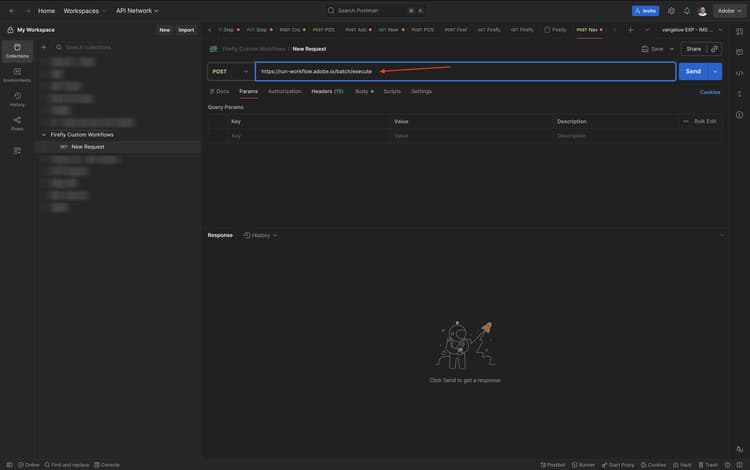Open the POST method dropdown
Screen dimensions: 750x470
231,71
